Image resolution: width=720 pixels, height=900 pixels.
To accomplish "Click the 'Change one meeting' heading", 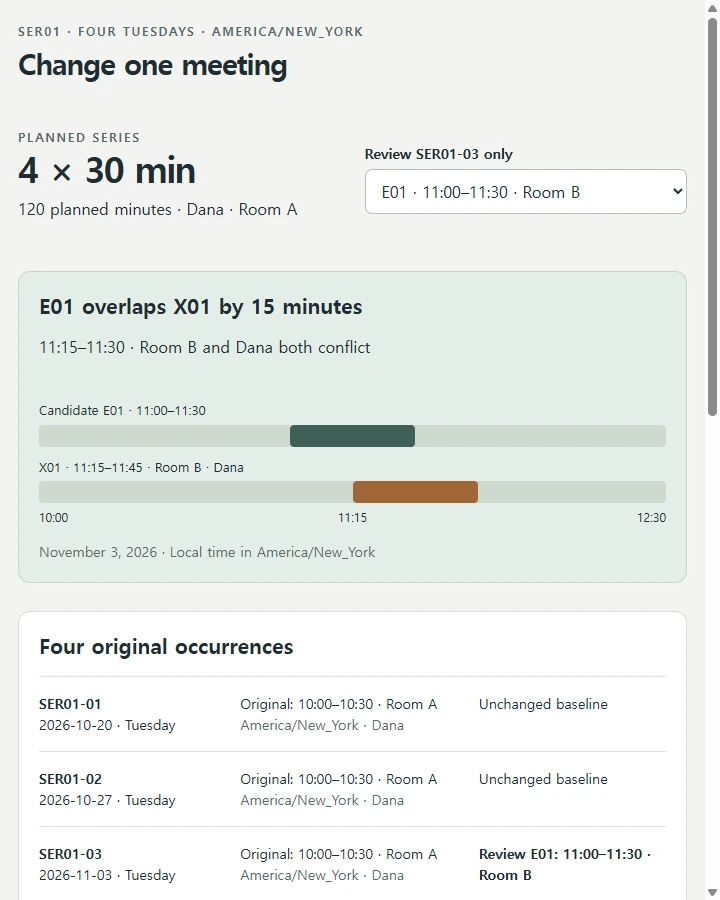I will point(153,65).
